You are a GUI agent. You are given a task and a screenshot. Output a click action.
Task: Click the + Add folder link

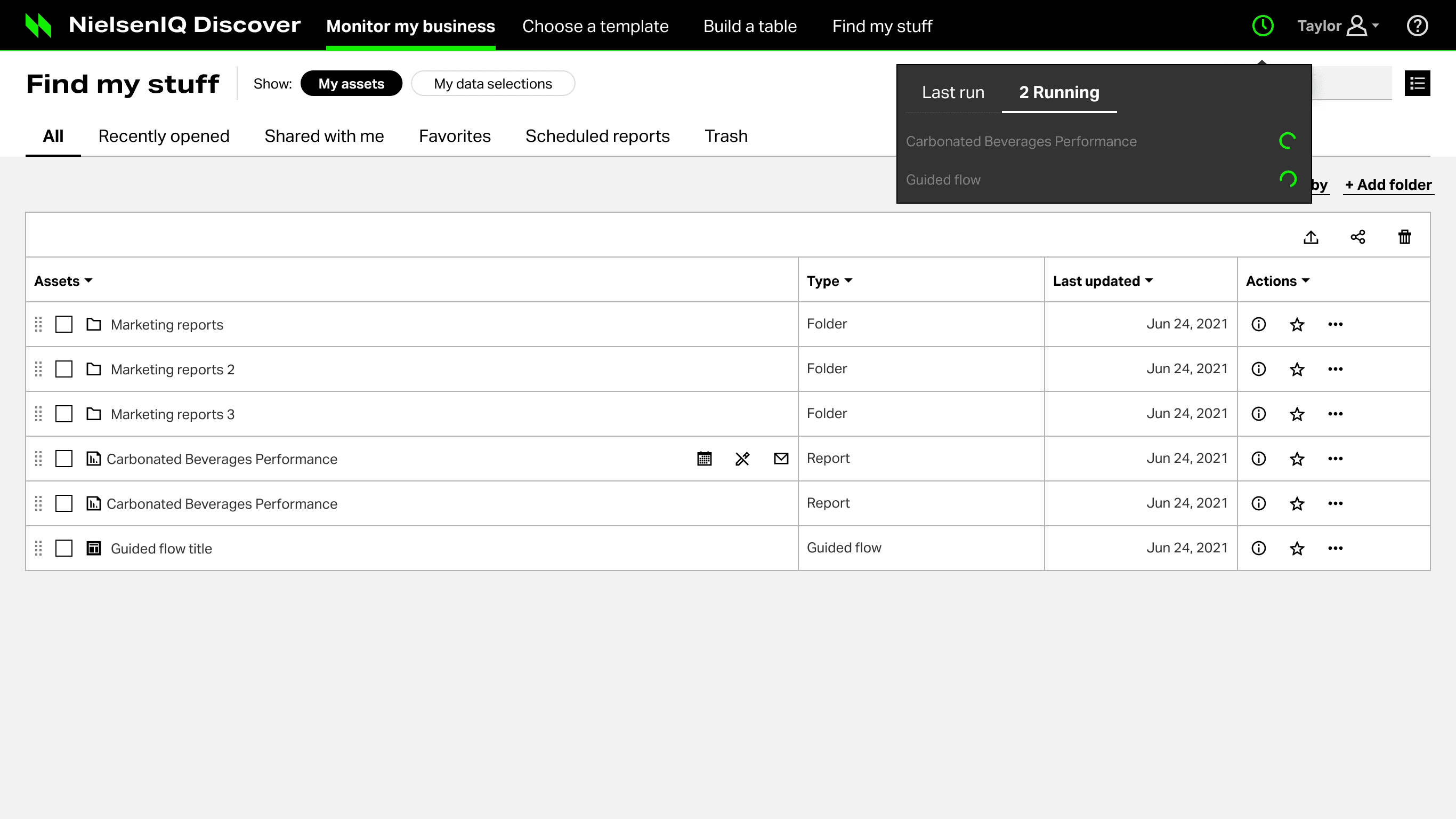click(1388, 185)
